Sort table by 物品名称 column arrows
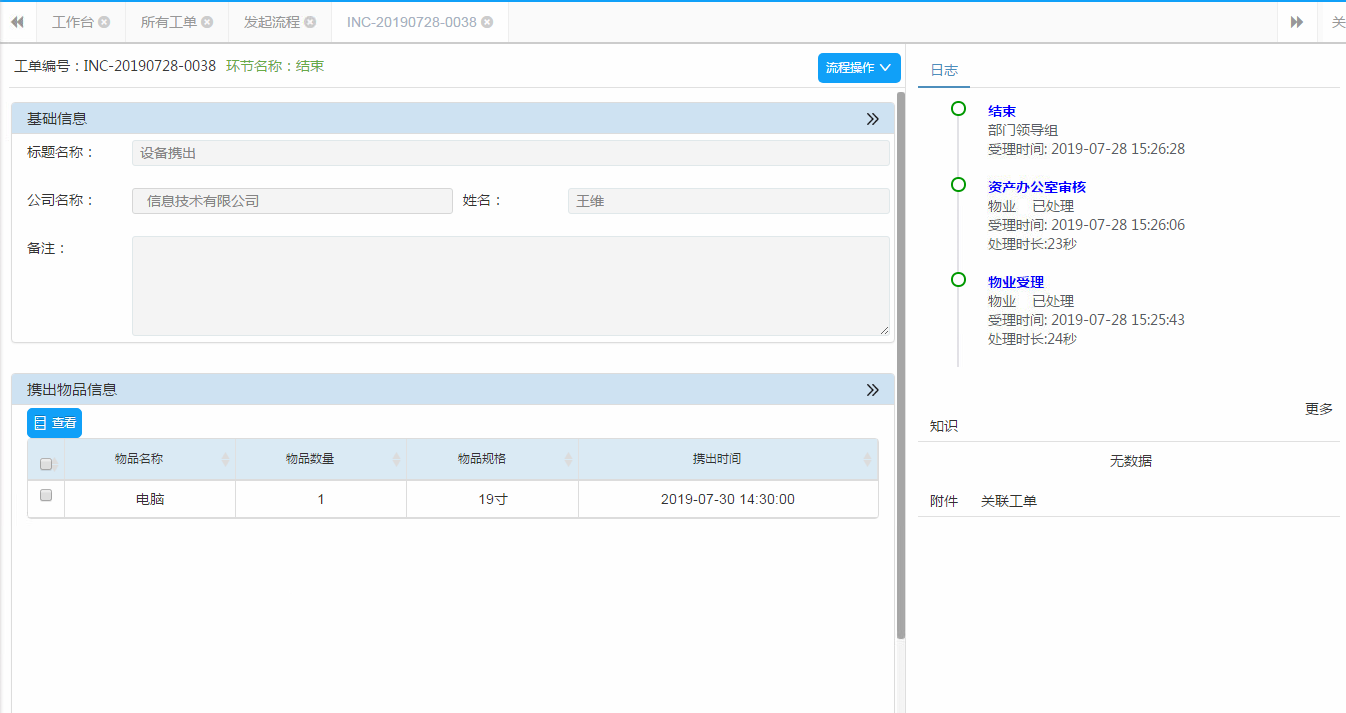 pos(225,459)
